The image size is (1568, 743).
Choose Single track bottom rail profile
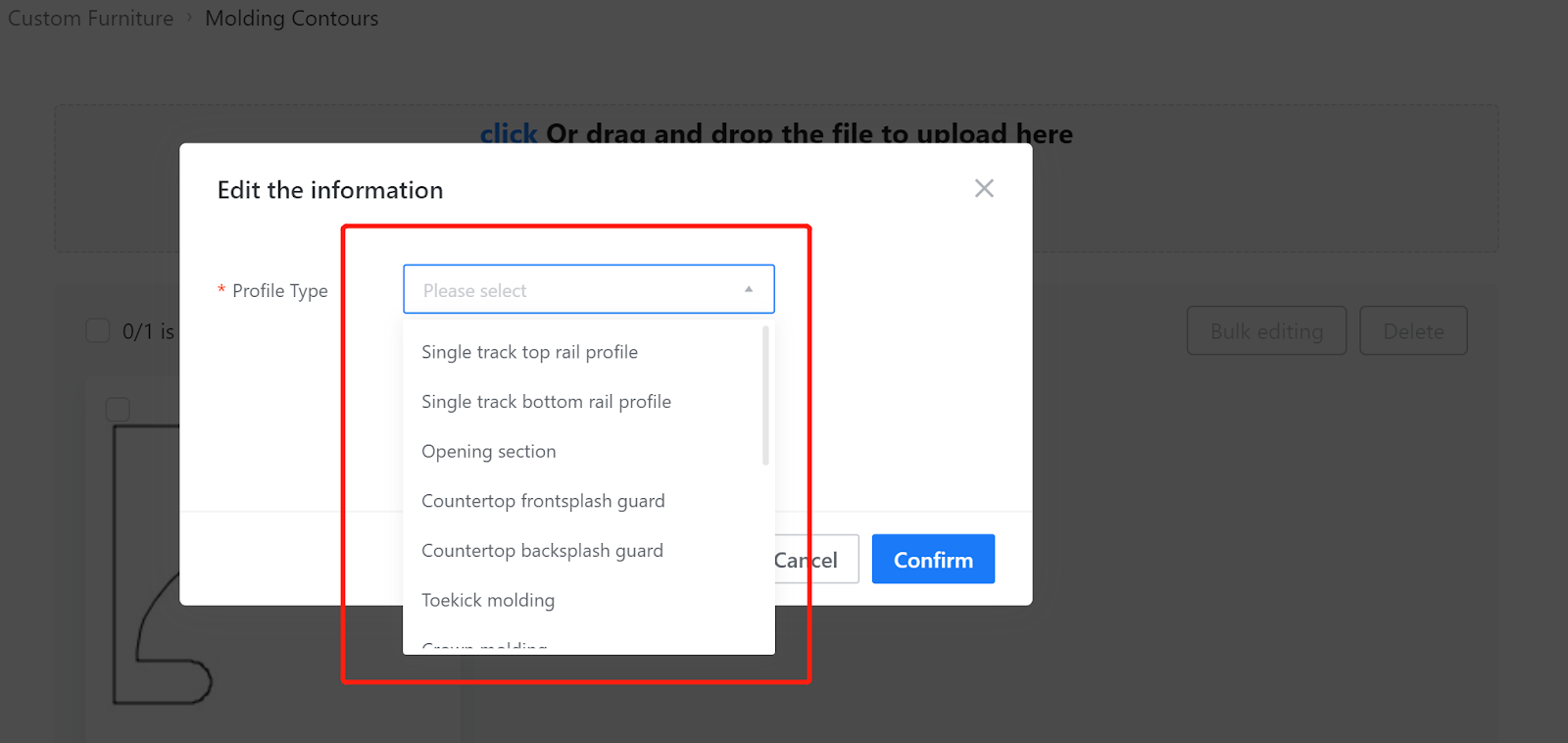[x=546, y=402]
